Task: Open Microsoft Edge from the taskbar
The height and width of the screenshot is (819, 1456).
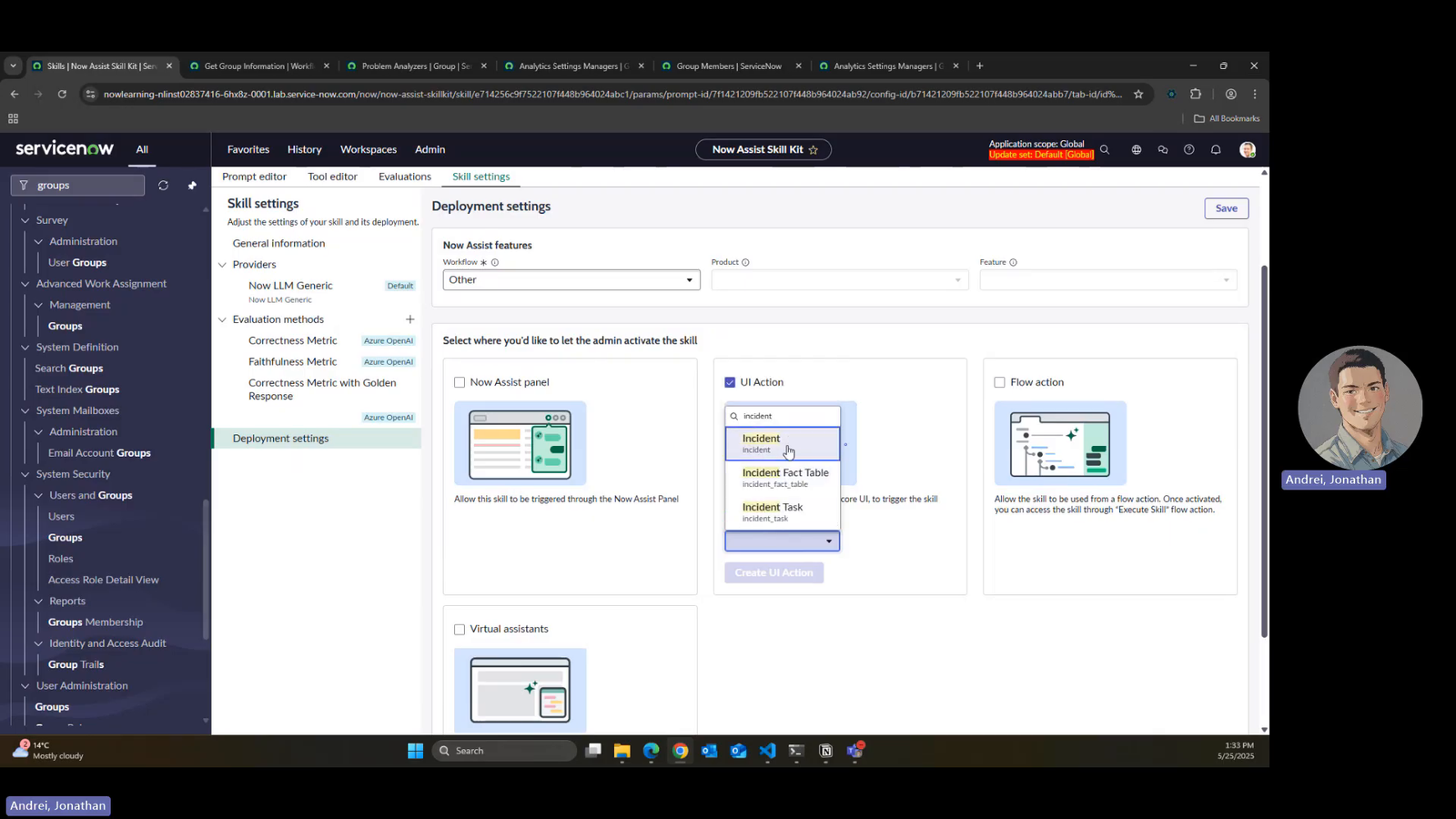Action: pos(652,751)
